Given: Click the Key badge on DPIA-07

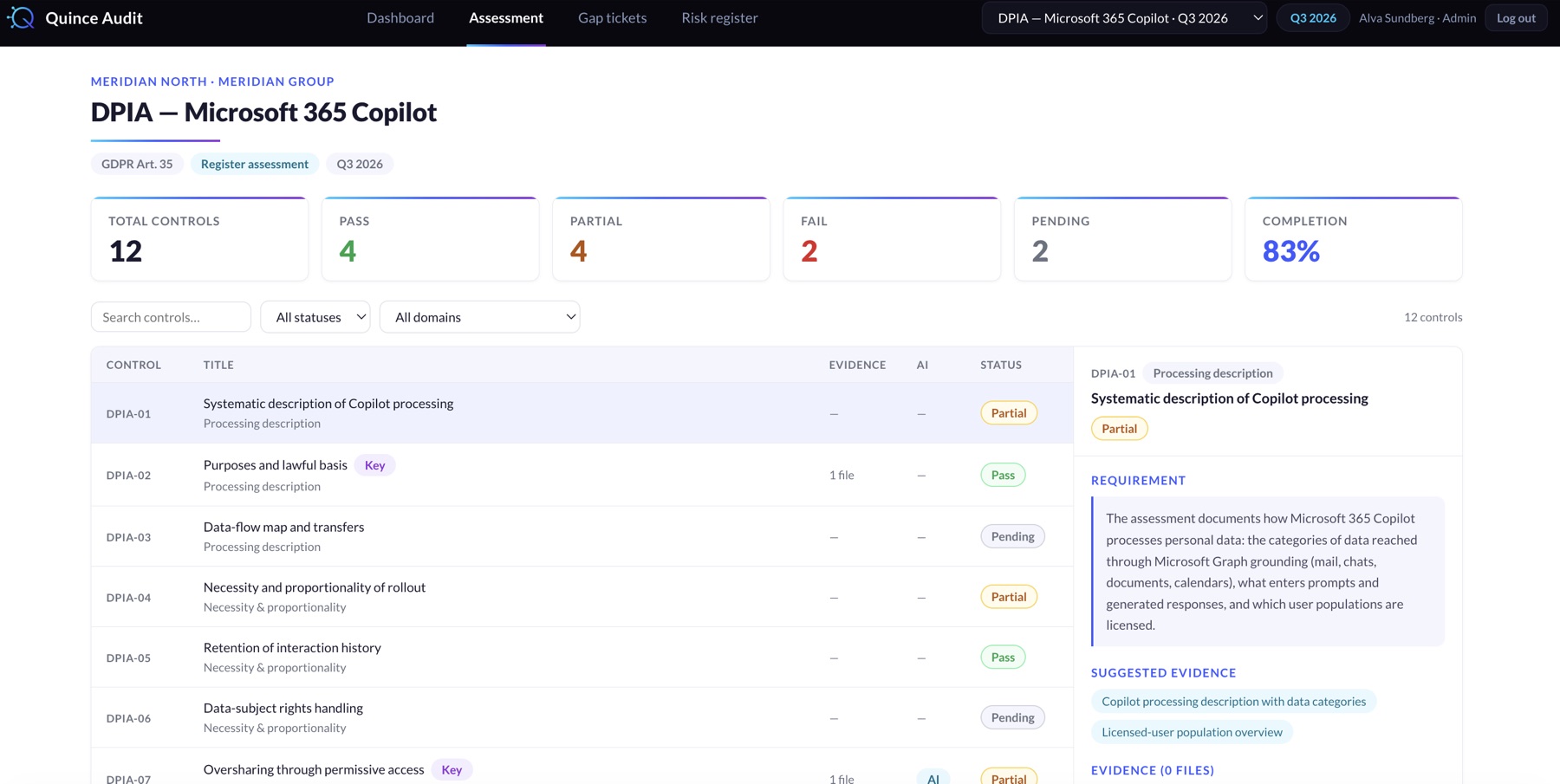Looking at the screenshot, I should pos(452,769).
